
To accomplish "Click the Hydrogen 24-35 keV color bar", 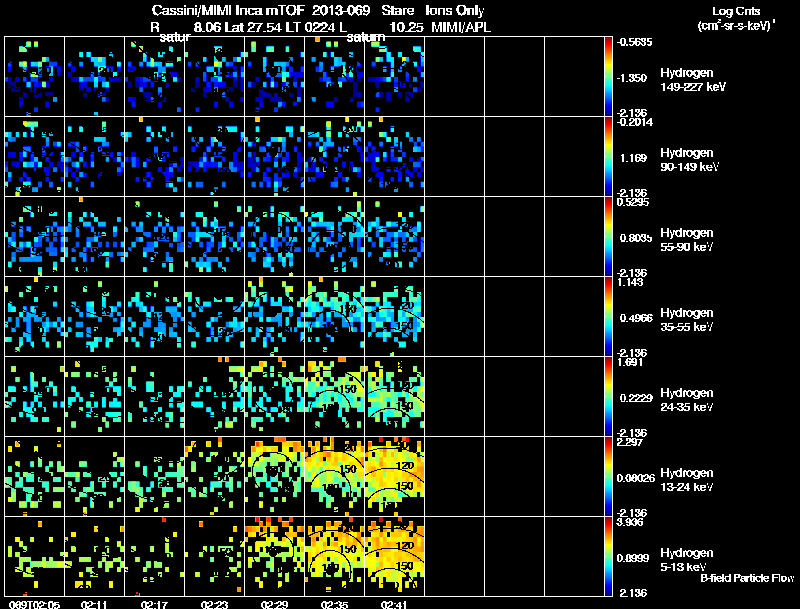I will coord(608,397).
